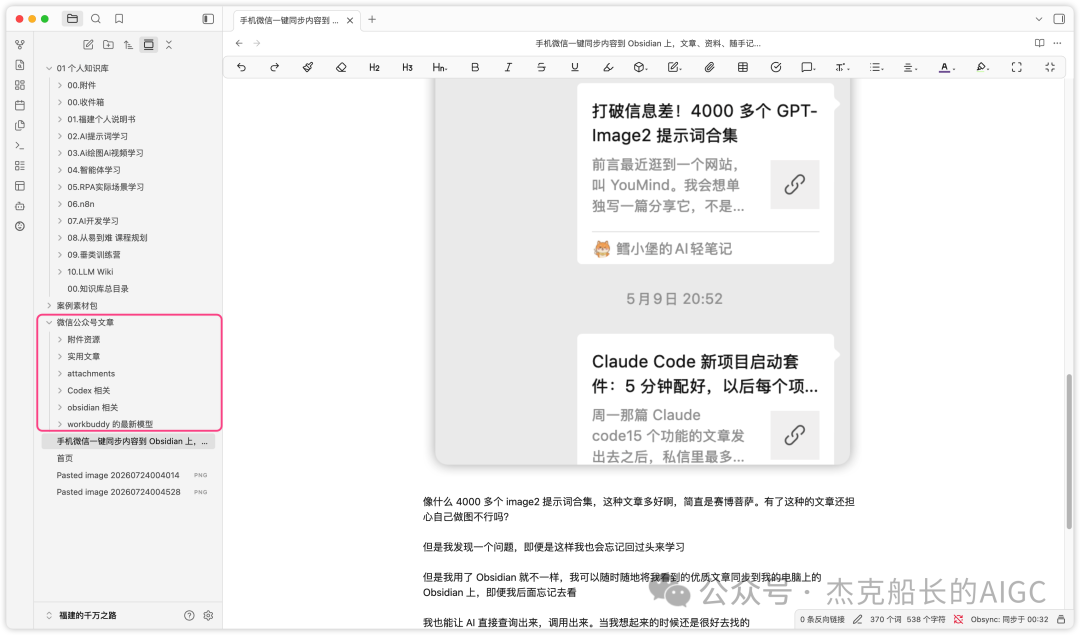Viewport: 1080px width, 635px height.
Task: Collapse all folders in explorer
Action: (x=169, y=45)
